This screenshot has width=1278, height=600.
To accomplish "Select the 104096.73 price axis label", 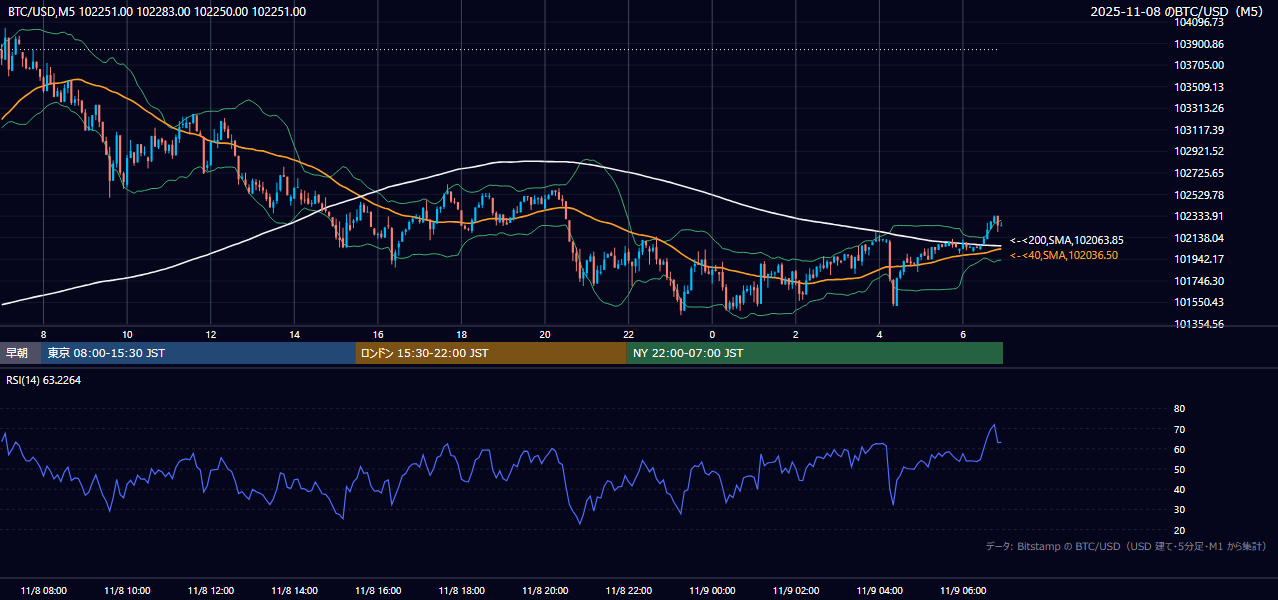I will click(1199, 22).
